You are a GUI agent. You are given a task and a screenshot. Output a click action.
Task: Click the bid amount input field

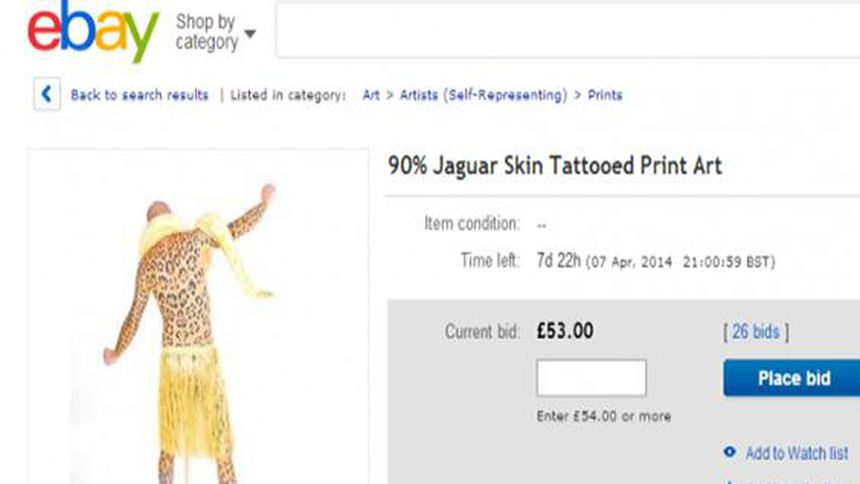(x=591, y=378)
